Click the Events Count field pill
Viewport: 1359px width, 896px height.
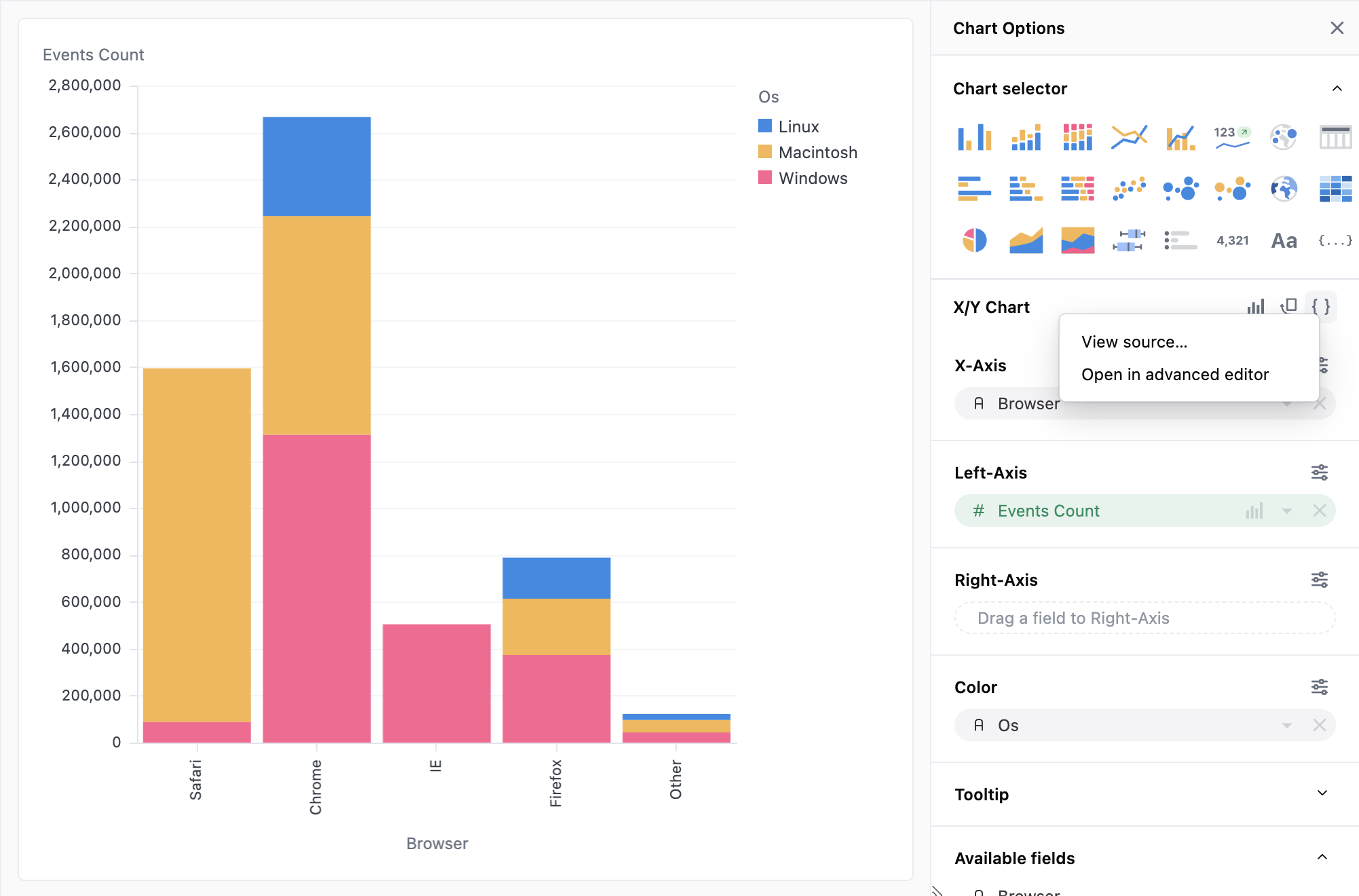pyautogui.click(x=1144, y=511)
